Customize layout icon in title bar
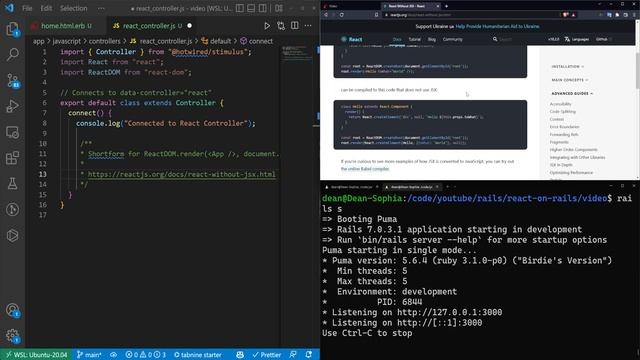This screenshot has width=640, height=360. (x=279, y=8)
